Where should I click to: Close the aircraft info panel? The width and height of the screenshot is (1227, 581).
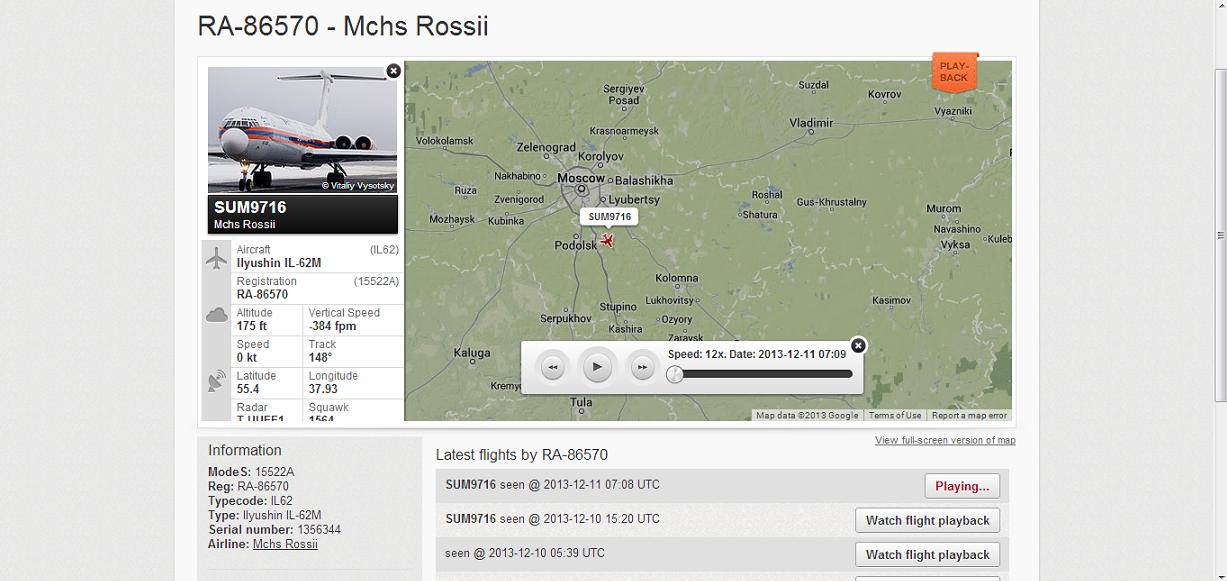(x=393, y=71)
